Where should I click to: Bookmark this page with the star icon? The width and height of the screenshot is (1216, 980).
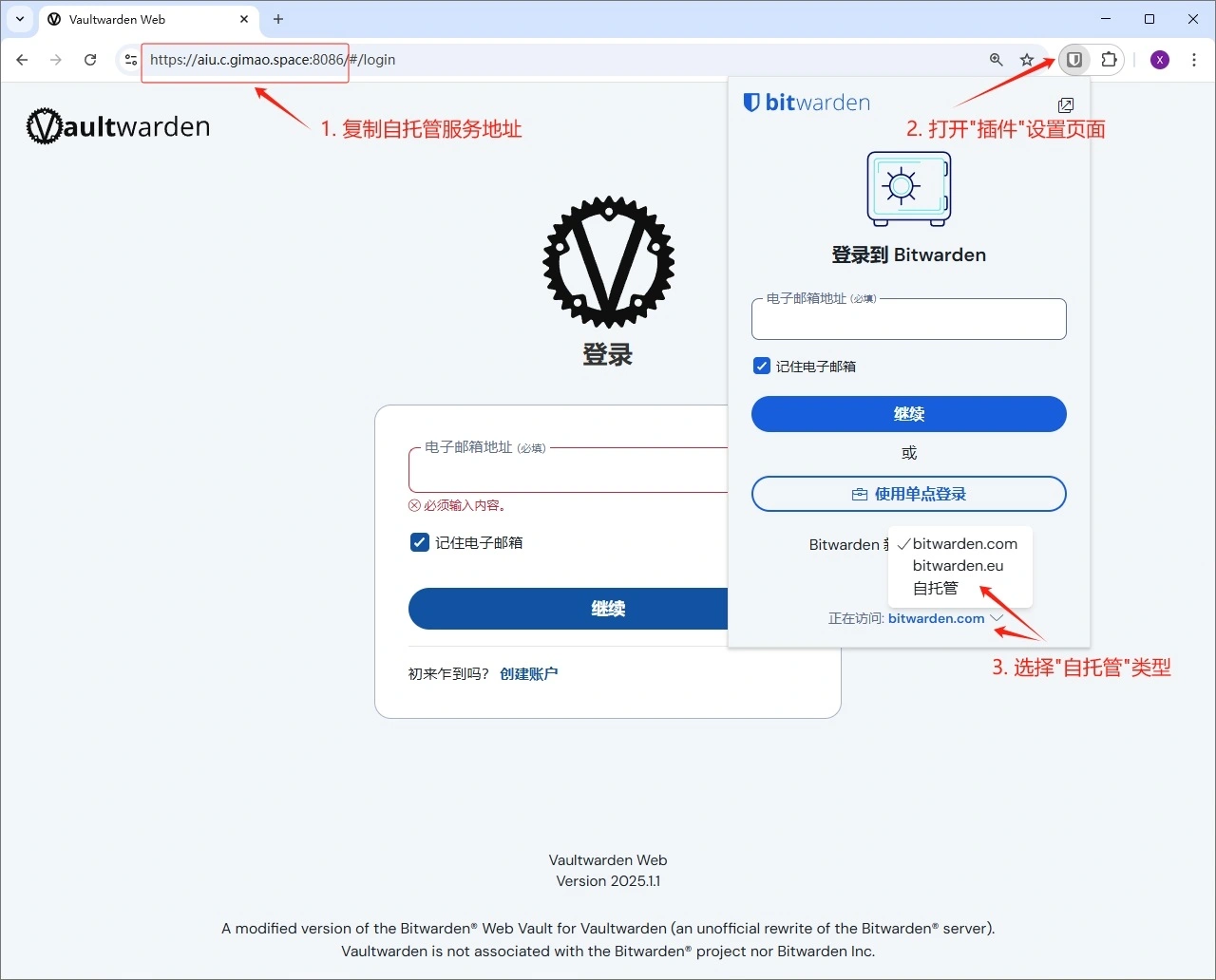coord(1027,60)
